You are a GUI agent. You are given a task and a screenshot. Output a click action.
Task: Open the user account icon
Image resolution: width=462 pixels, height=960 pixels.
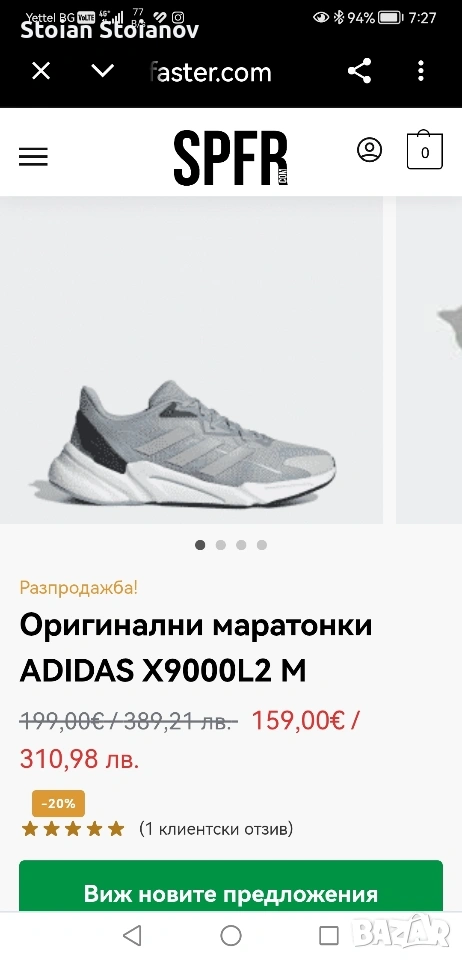[x=370, y=150]
